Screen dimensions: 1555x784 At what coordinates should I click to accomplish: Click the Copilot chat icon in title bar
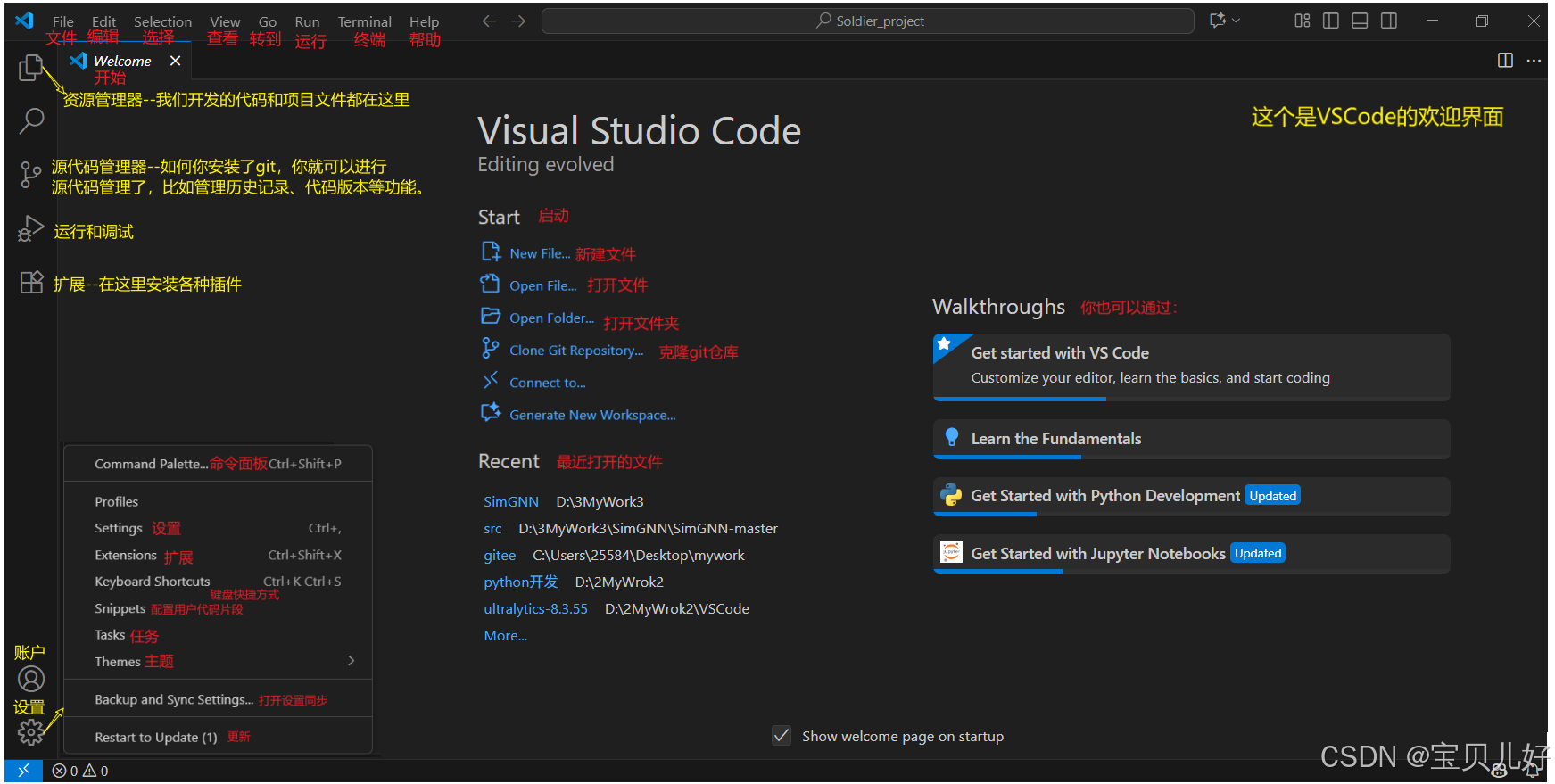coord(1218,21)
